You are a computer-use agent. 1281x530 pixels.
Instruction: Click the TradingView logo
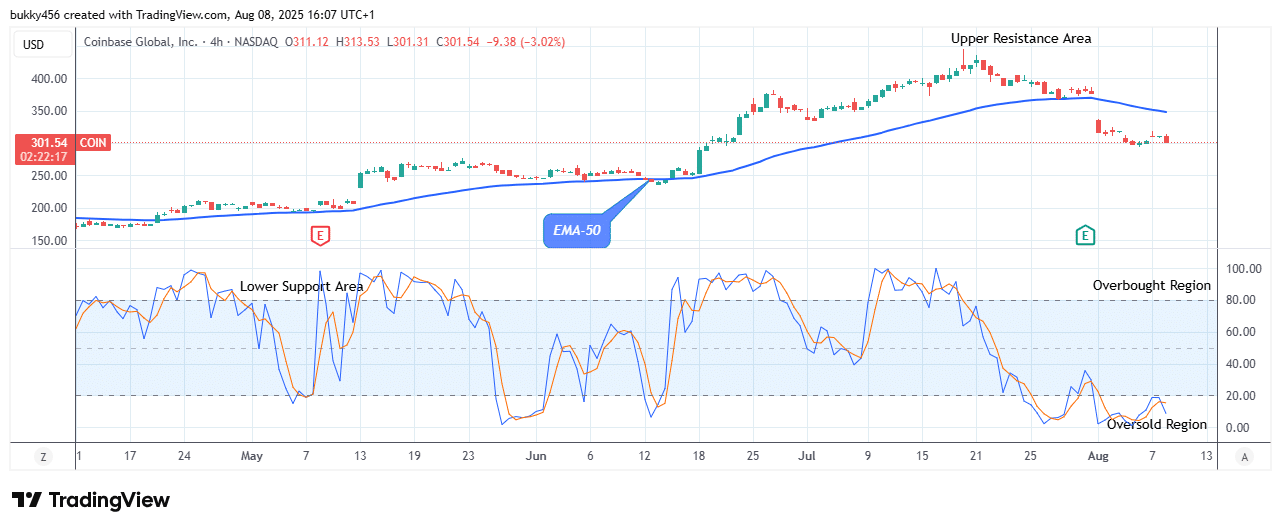point(91,500)
